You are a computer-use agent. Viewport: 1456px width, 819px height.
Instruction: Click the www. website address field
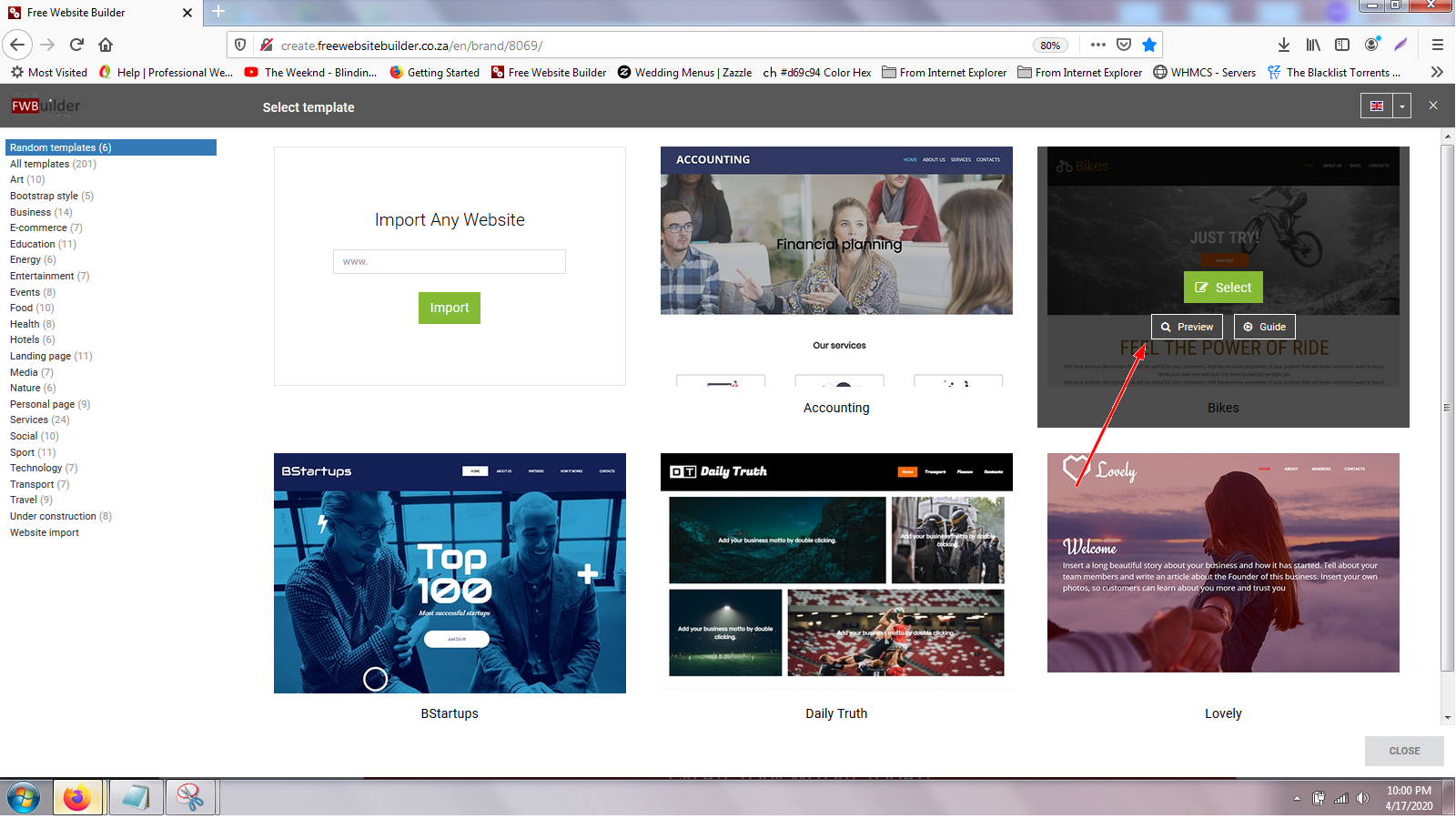pos(449,261)
